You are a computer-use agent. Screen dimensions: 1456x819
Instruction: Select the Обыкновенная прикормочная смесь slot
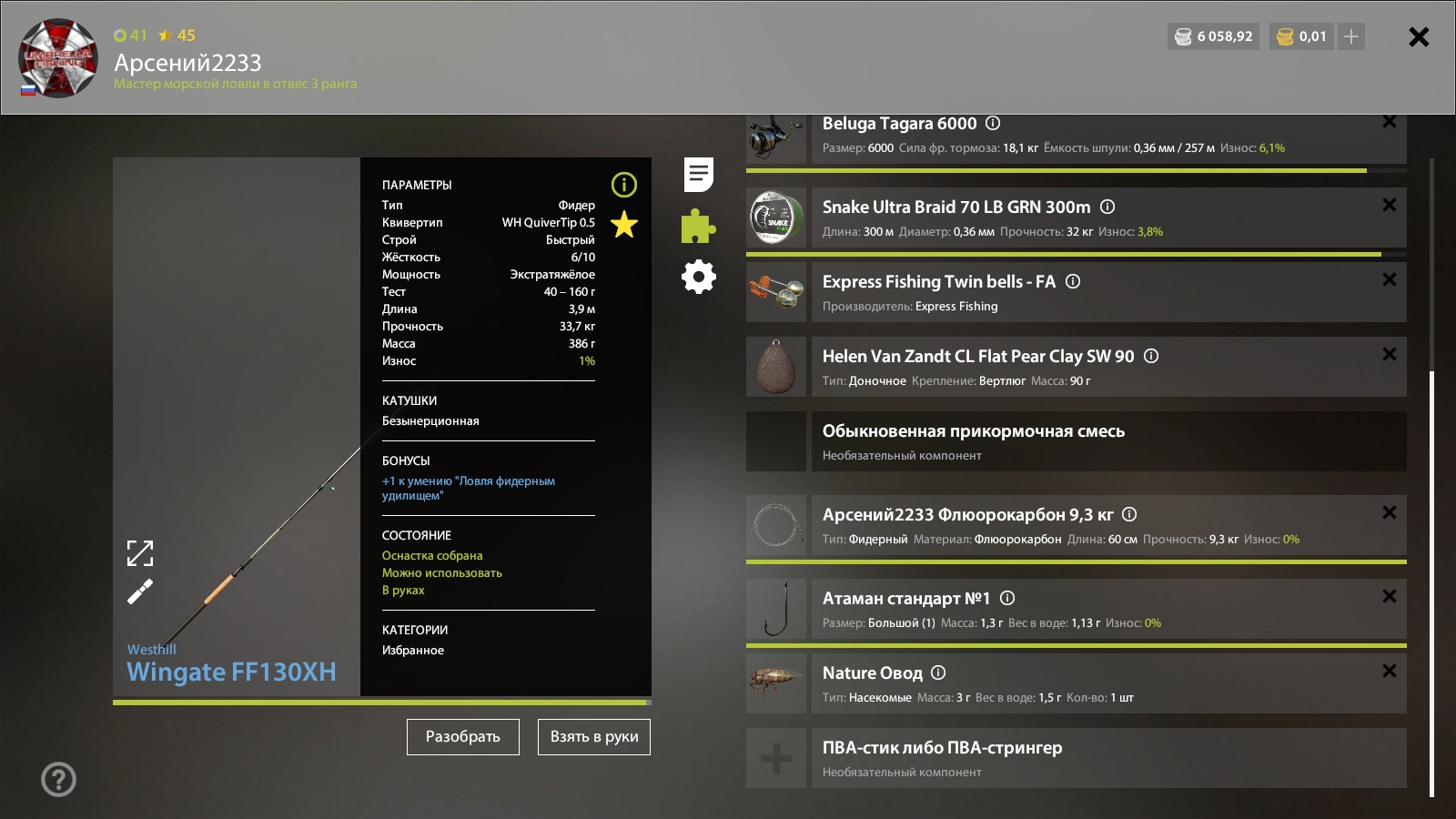[x=1109, y=441]
